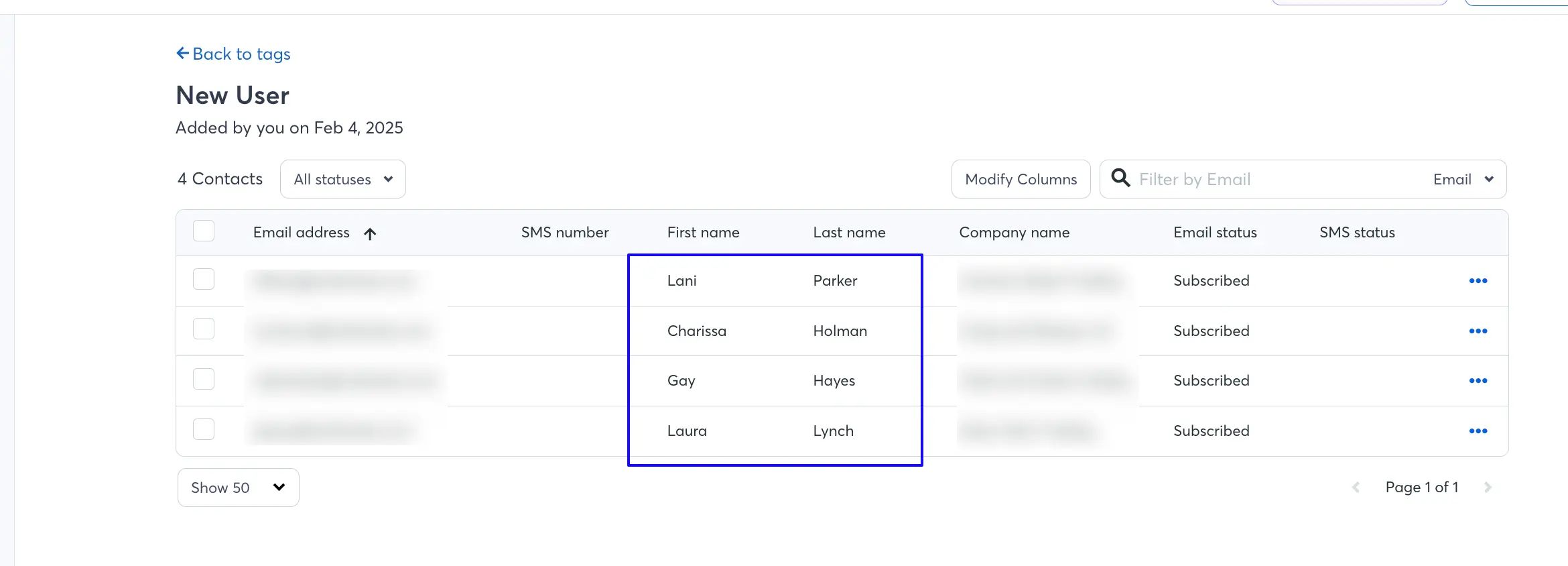The image size is (1568, 566).
Task: Click Subscribed status in Lani's row
Action: [1212, 281]
